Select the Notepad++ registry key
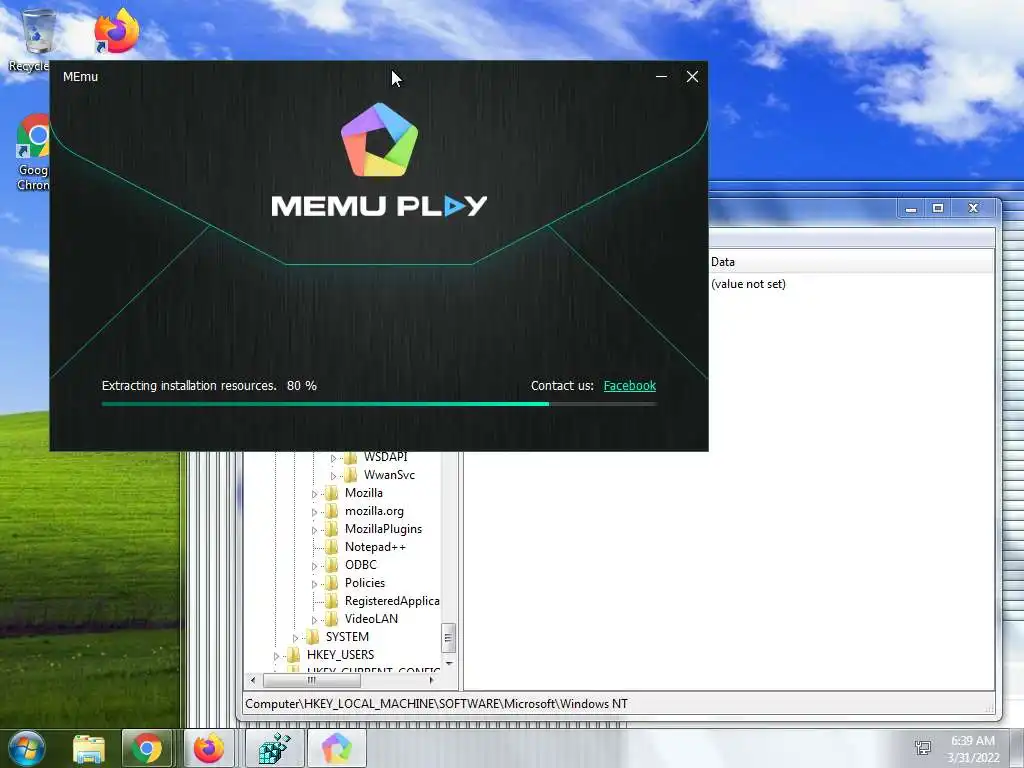Viewport: 1024px width, 768px height. [376, 547]
